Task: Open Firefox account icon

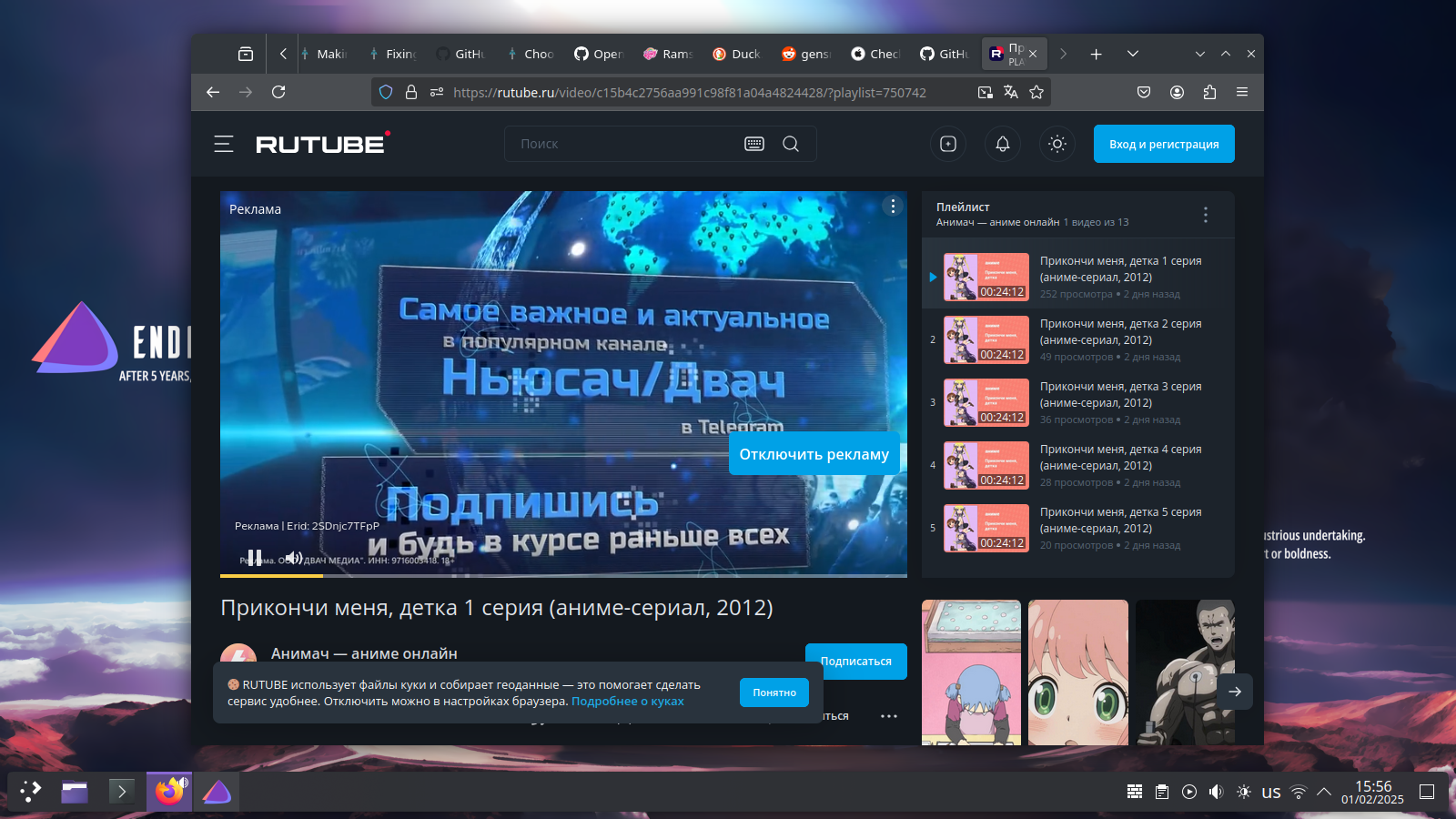Action: tap(1177, 92)
